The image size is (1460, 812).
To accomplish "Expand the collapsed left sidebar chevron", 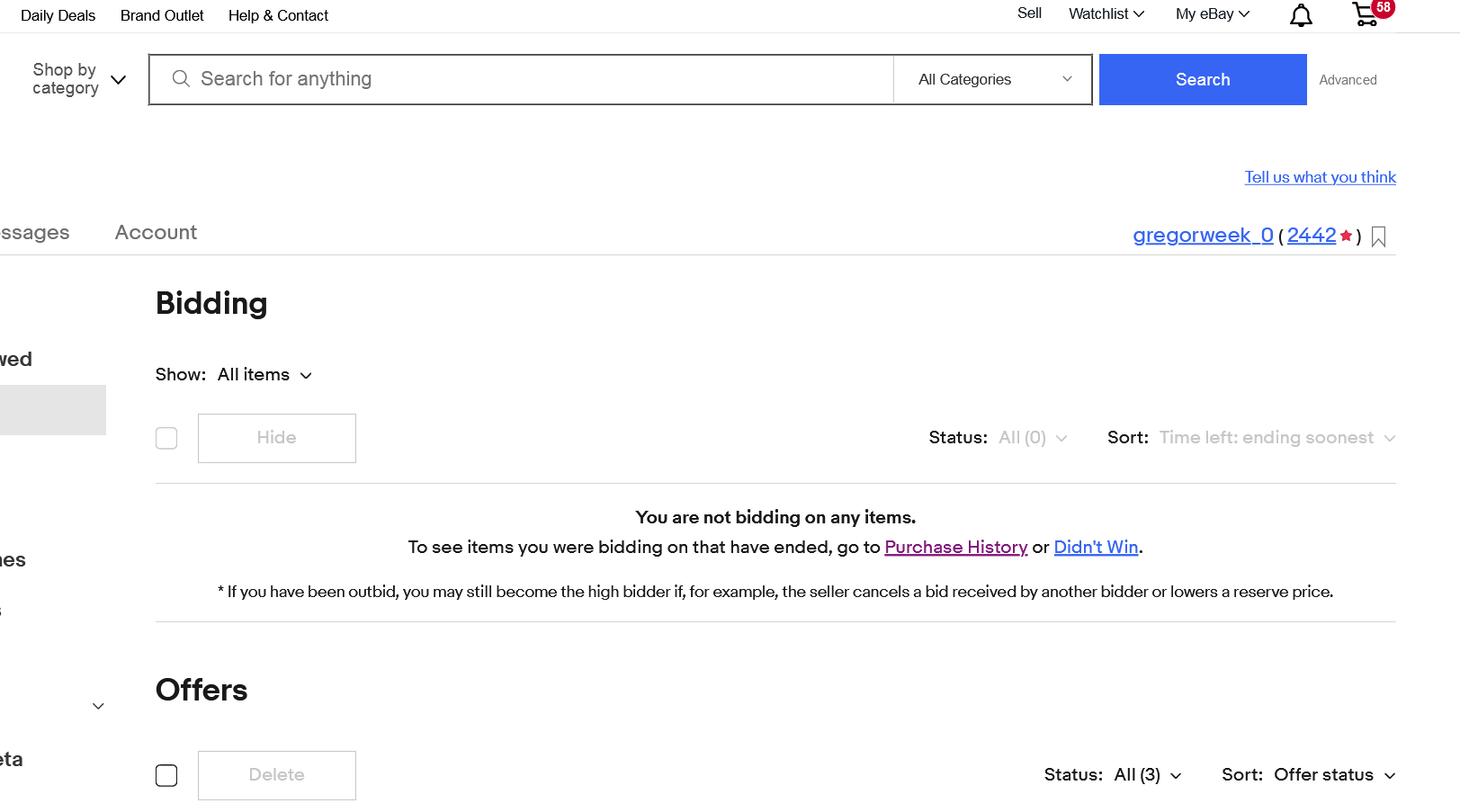I will [98, 706].
